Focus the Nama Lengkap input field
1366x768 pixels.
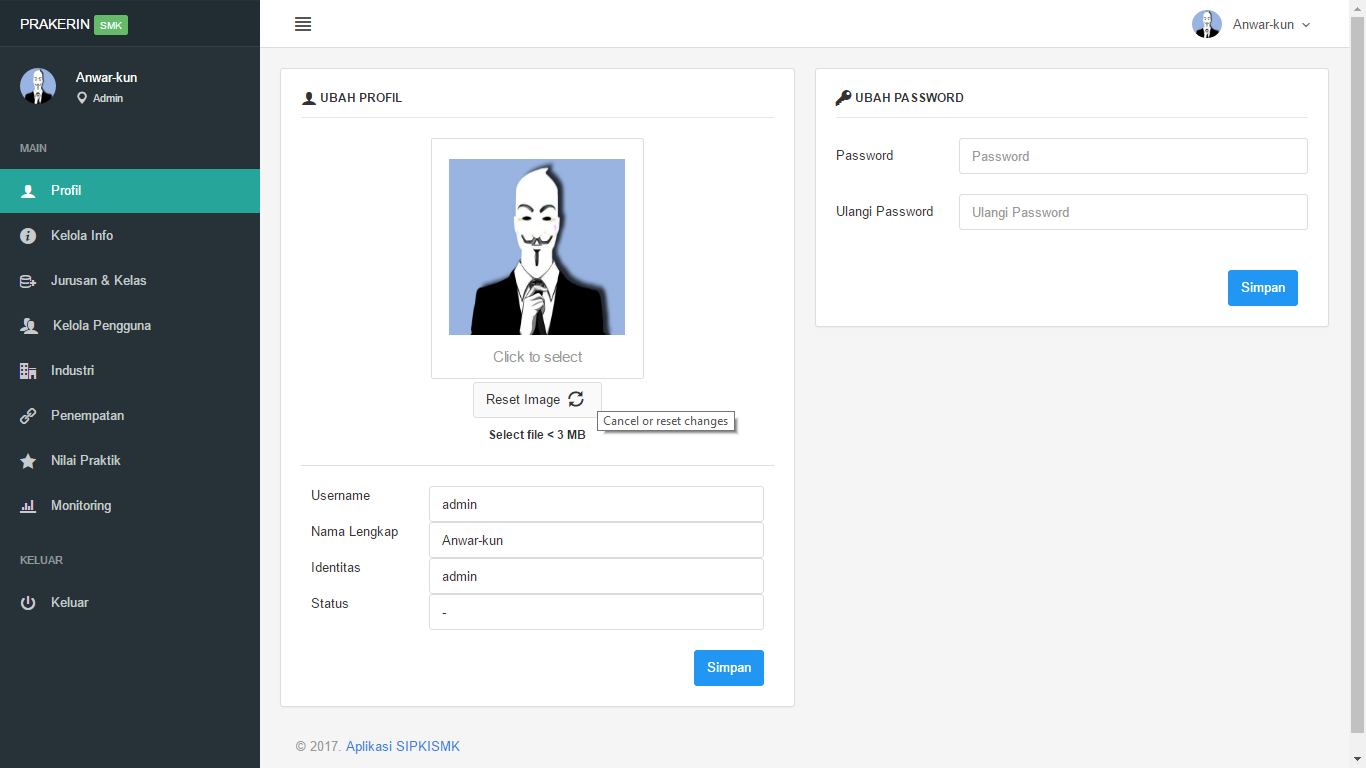click(x=596, y=540)
